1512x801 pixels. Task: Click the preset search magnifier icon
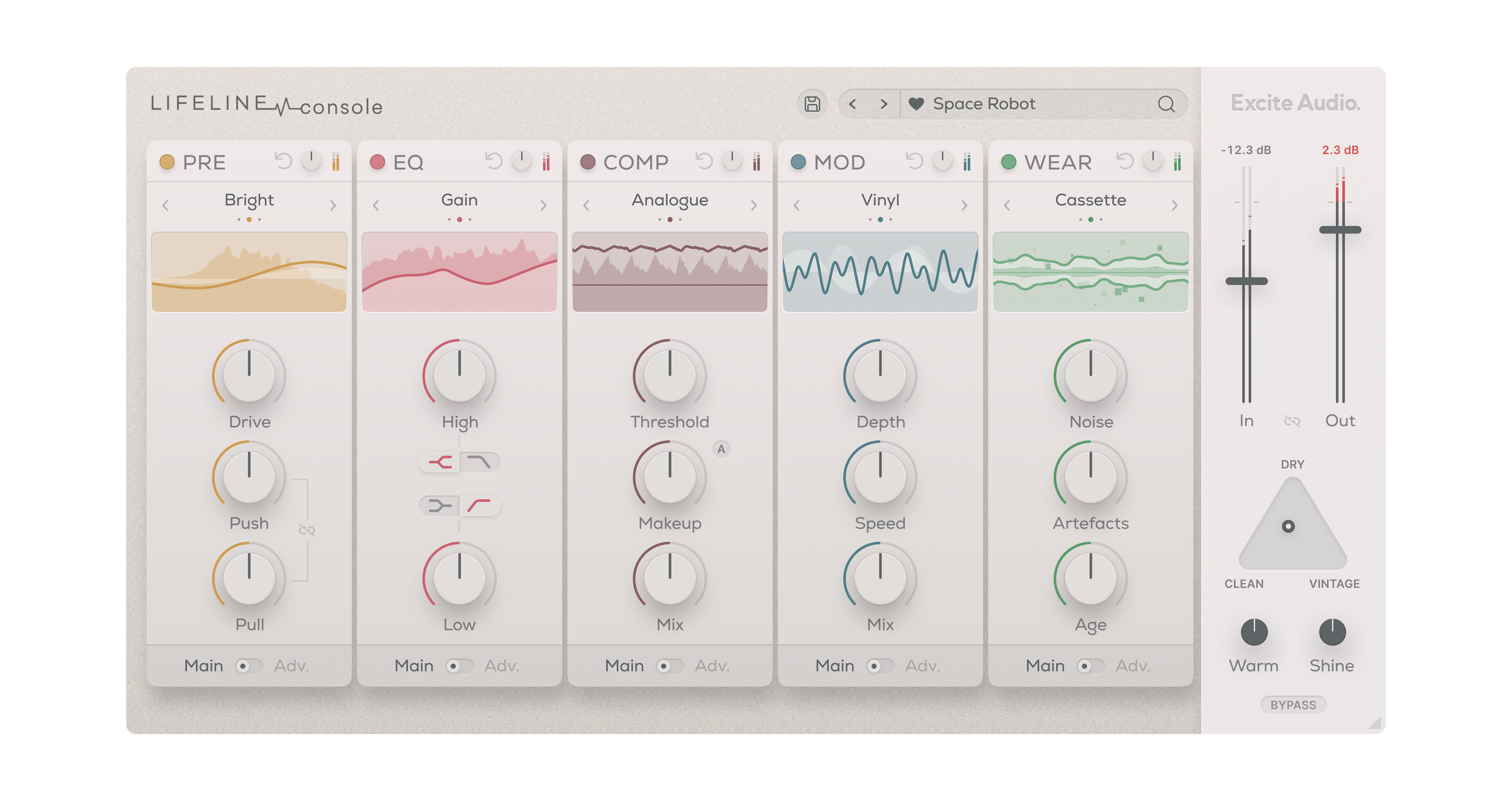[x=1166, y=104]
